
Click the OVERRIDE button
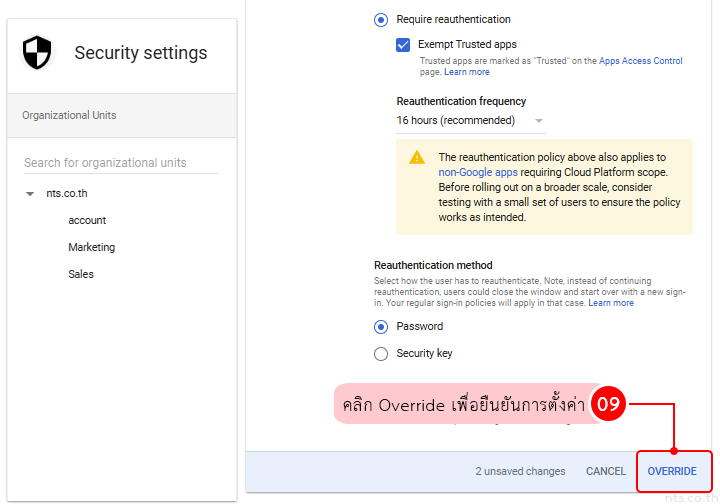click(672, 471)
